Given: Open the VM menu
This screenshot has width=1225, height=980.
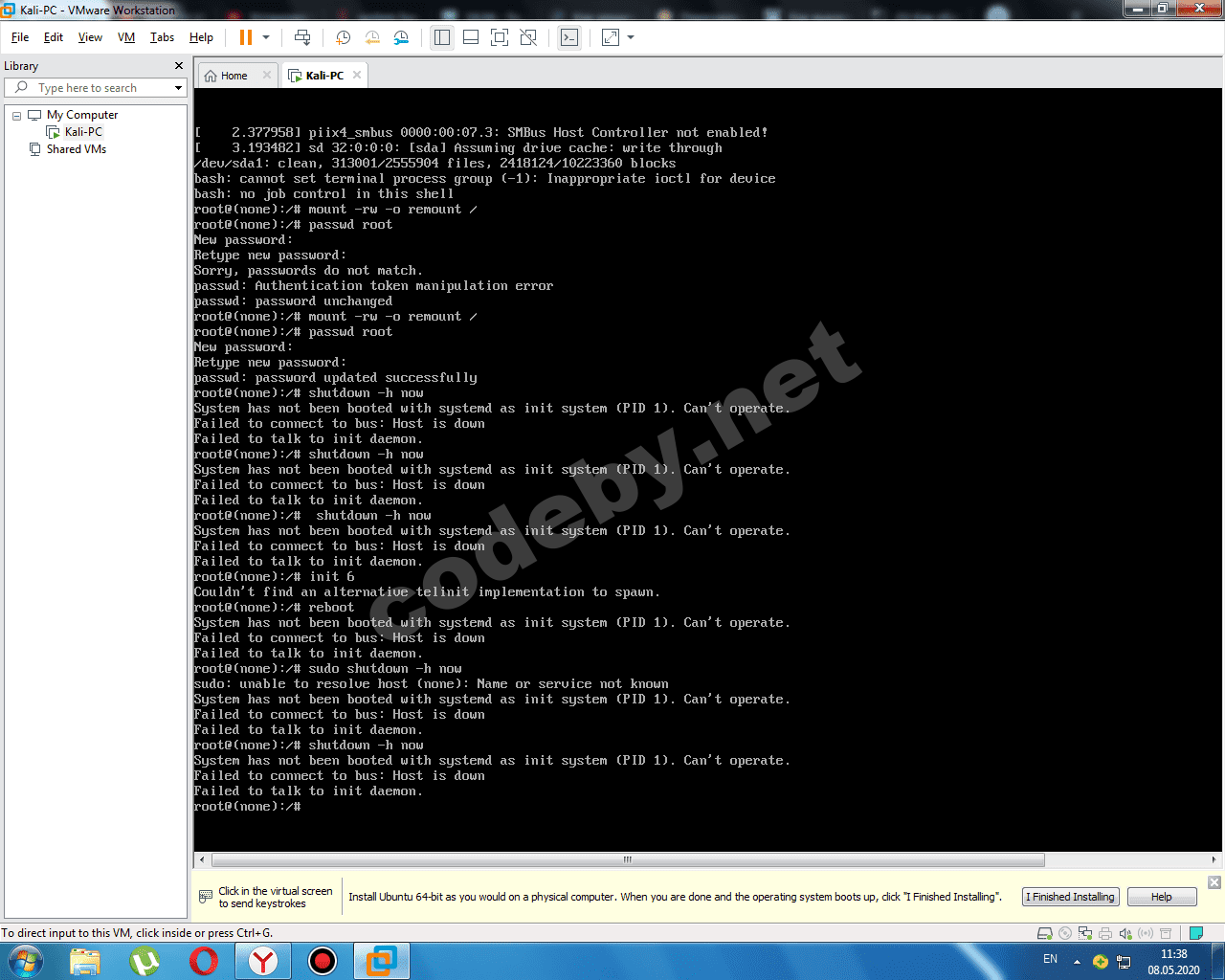Looking at the screenshot, I should point(125,37).
